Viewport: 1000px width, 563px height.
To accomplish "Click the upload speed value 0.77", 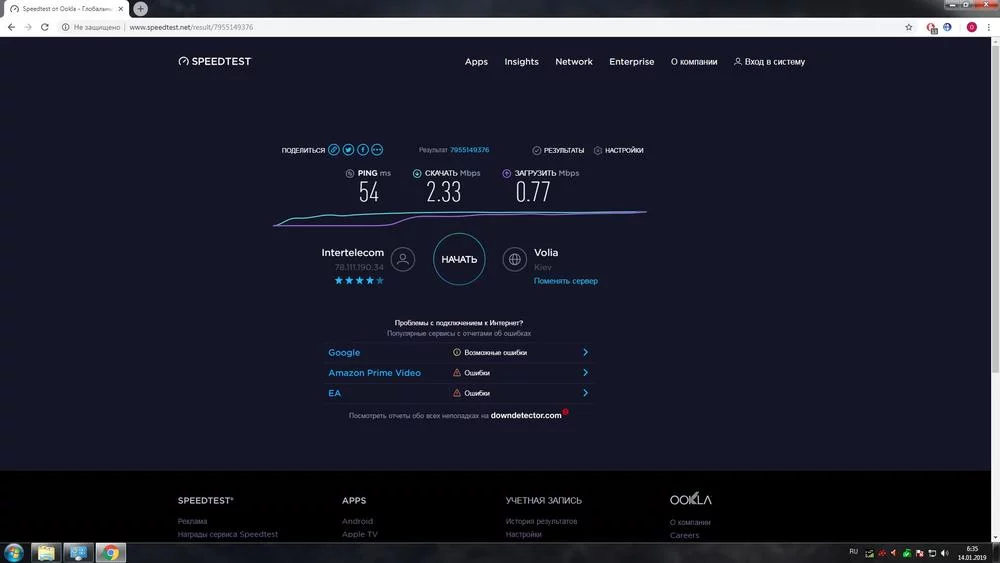I will tap(533, 192).
